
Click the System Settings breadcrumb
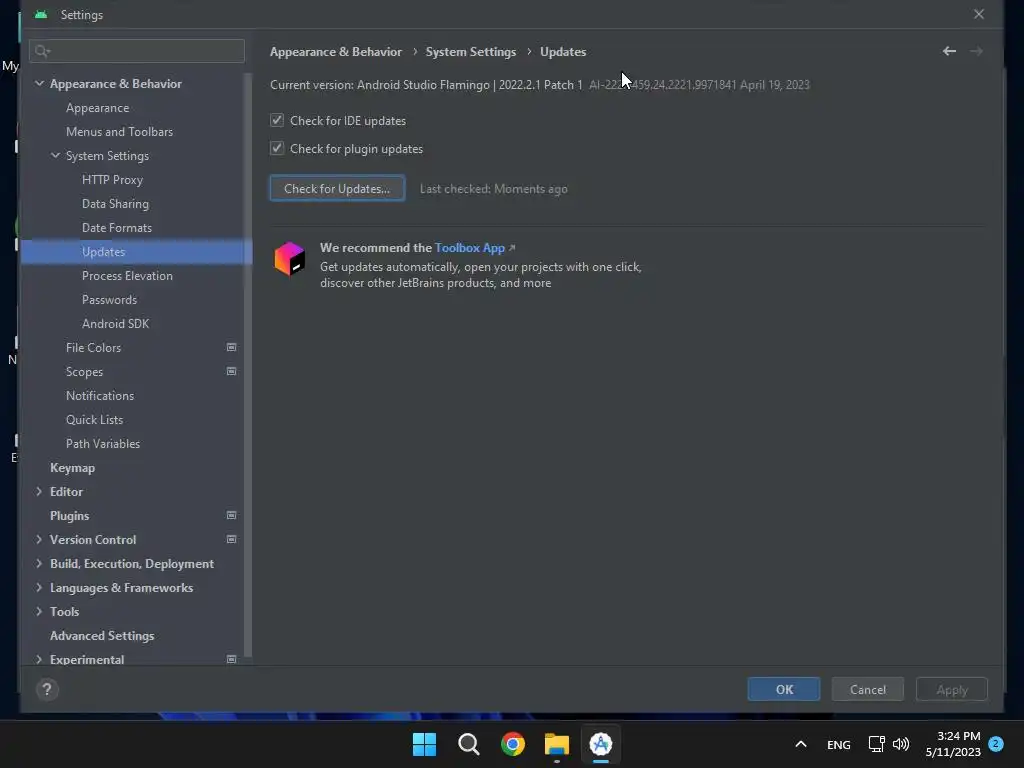click(x=471, y=52)
